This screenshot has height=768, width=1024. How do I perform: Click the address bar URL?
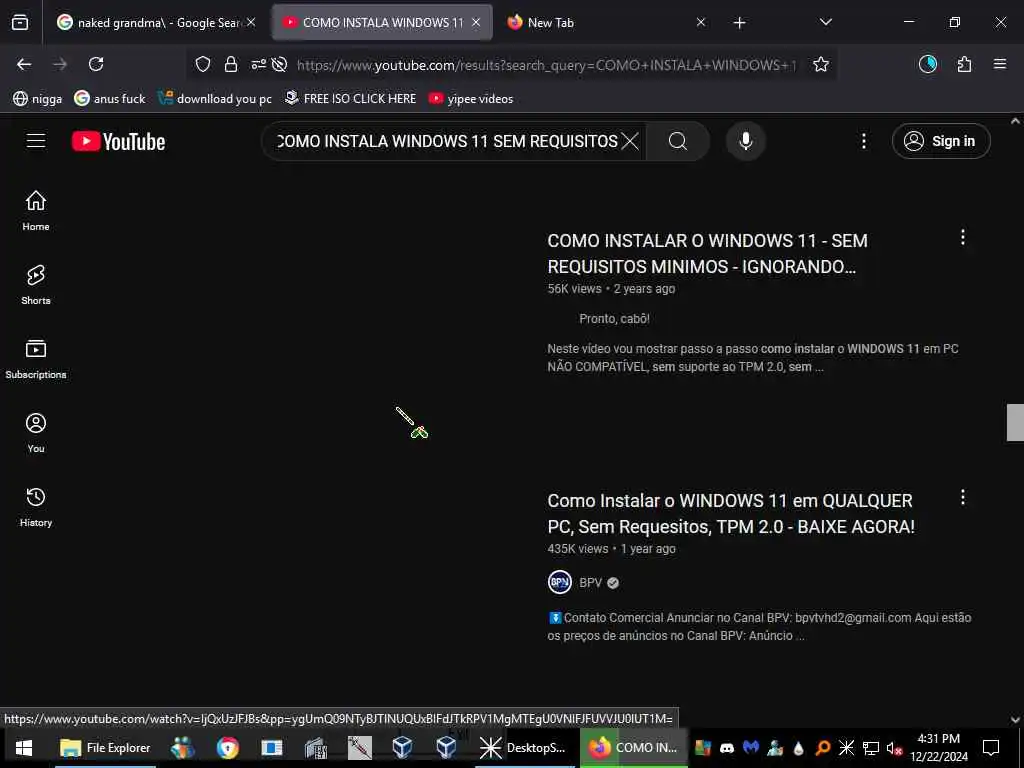(546, 65)
